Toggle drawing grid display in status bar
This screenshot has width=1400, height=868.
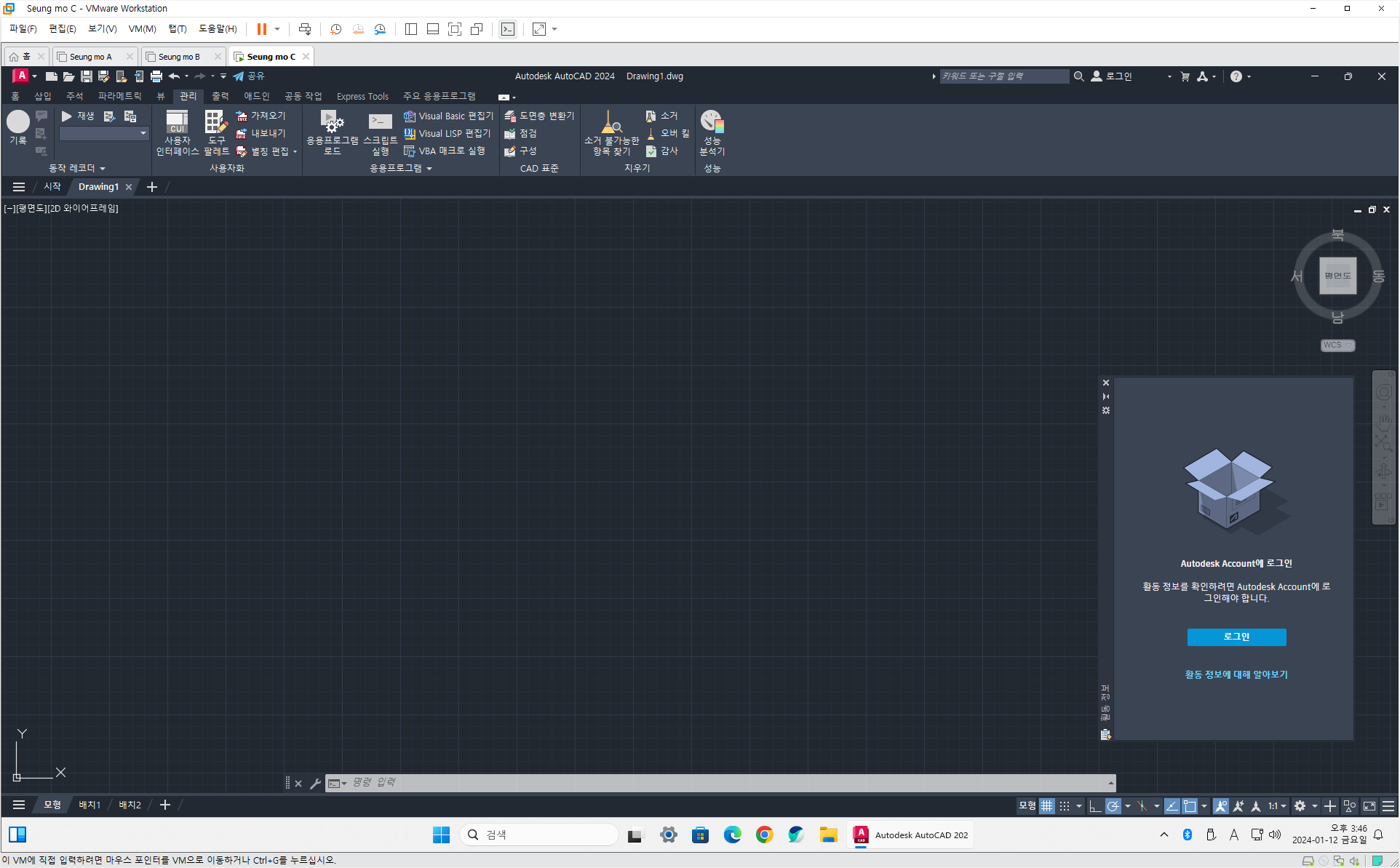[1046, 806]
